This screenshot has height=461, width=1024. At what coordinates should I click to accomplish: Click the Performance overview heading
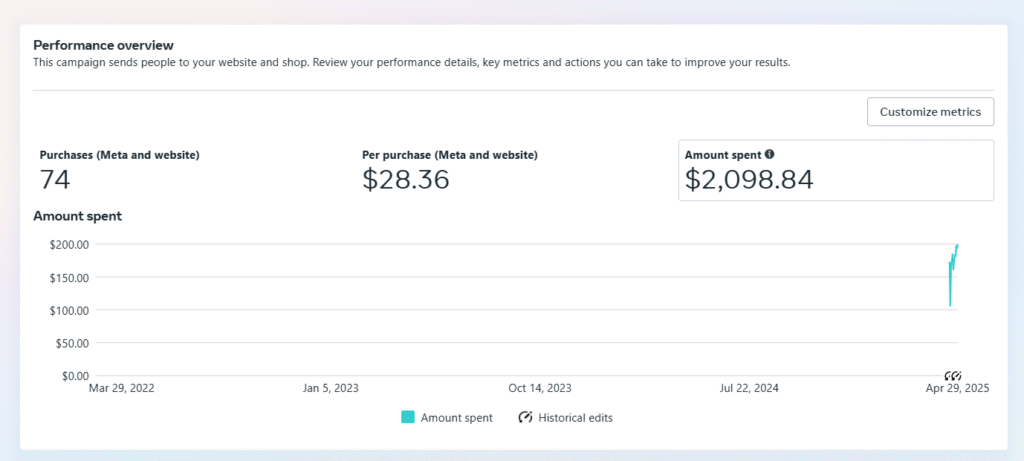coord(103,45)
